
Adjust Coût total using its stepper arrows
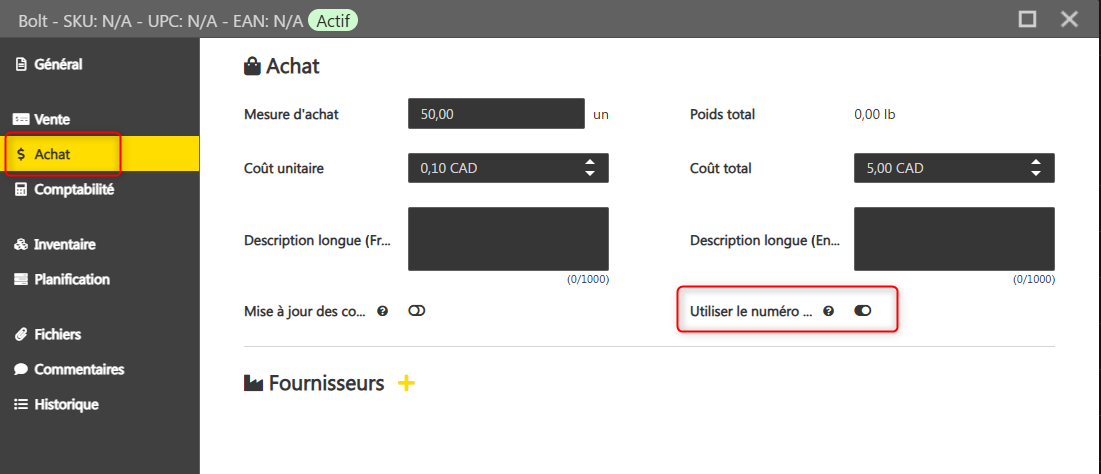pyautogui.click(x=1036, y=168)
